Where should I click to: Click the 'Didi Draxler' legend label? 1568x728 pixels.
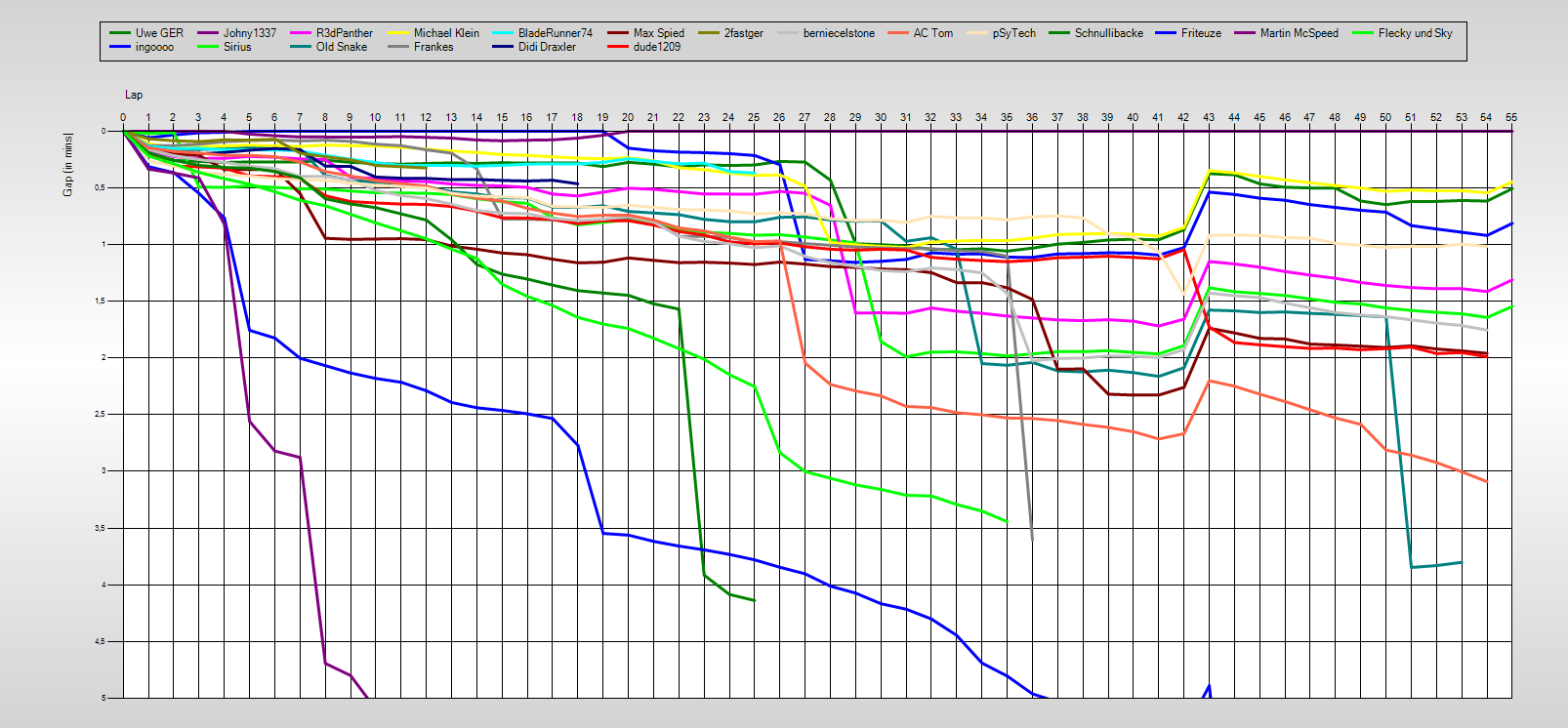(x=547, y=47)
